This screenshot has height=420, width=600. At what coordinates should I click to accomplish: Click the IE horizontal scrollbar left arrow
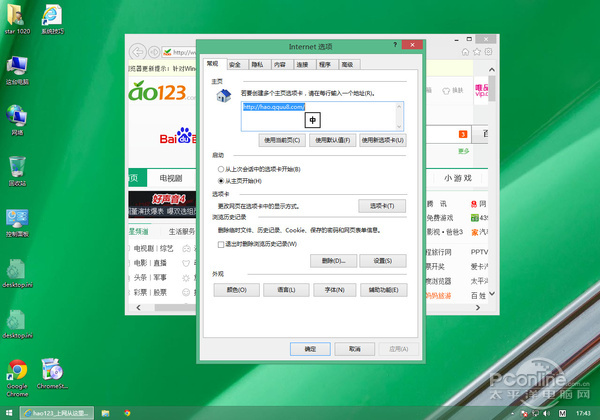pyautogui.click(x=138, y=307)
